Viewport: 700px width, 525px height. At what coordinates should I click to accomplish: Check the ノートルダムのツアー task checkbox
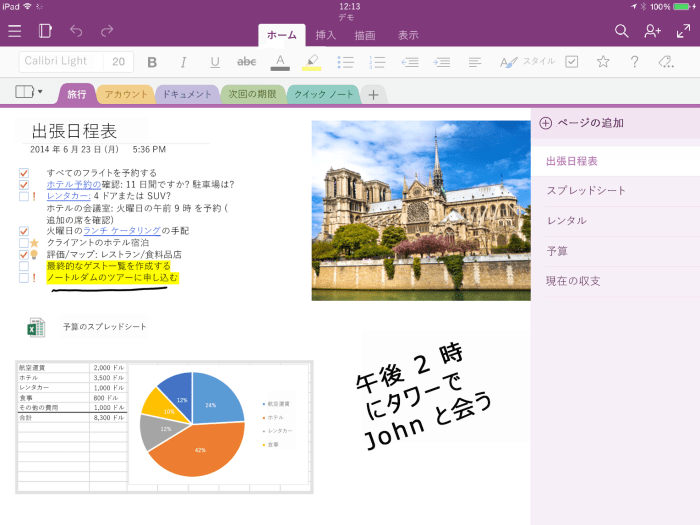(24, 278)
